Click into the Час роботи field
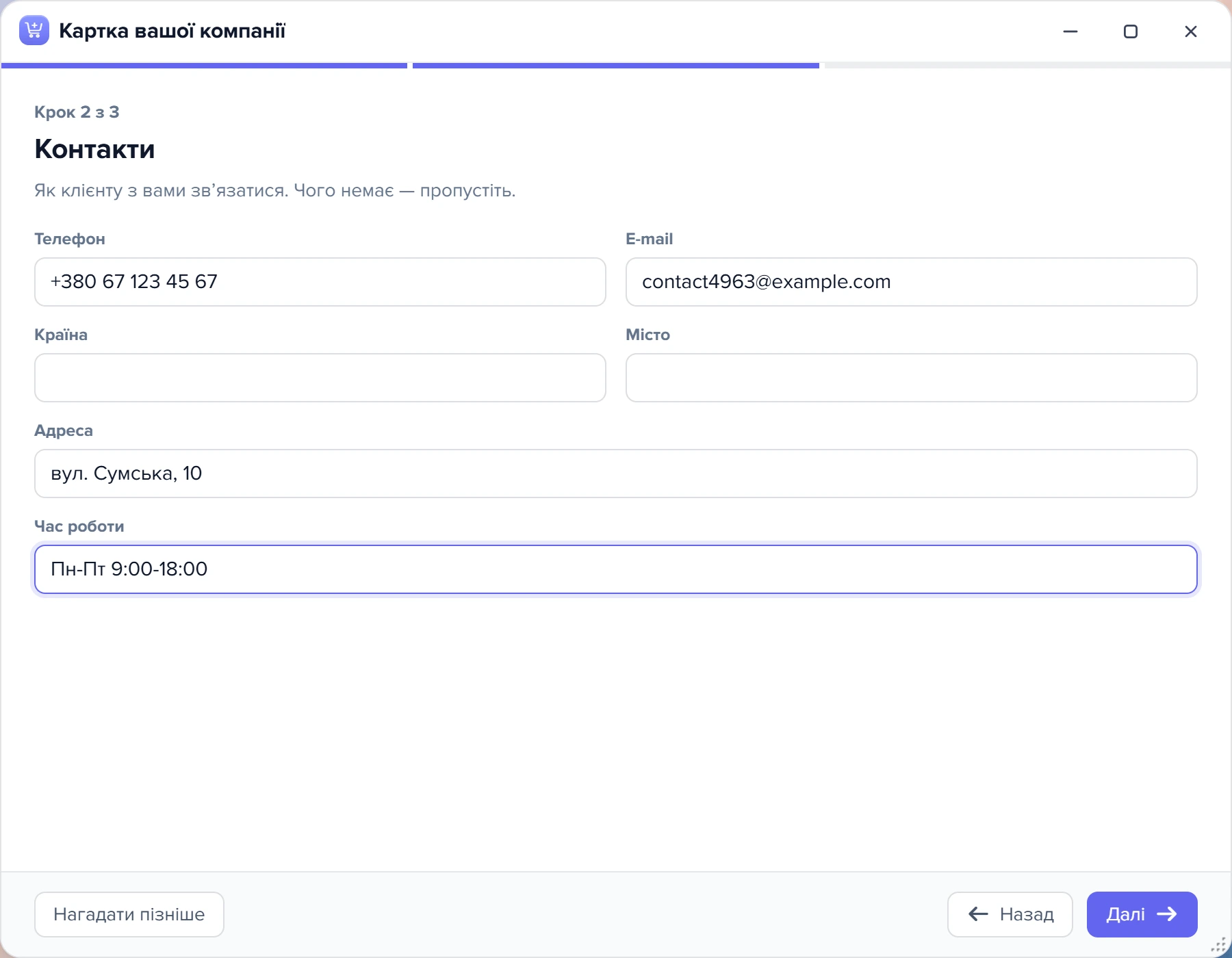Screen dimensions: 1232x958 pyautogui.click(x=616, y=569)
